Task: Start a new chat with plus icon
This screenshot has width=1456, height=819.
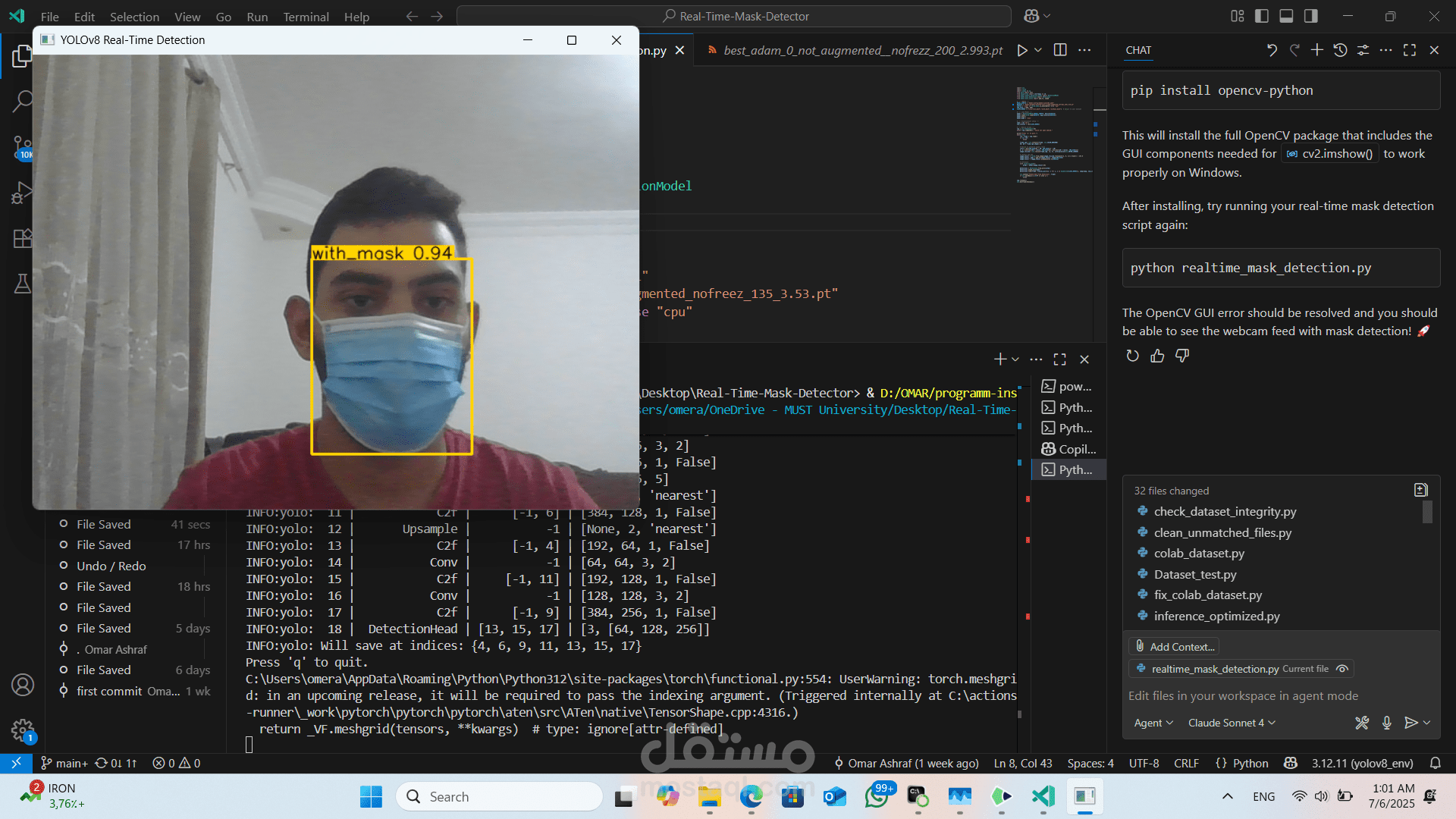Action: click(x=1317, y=50)
